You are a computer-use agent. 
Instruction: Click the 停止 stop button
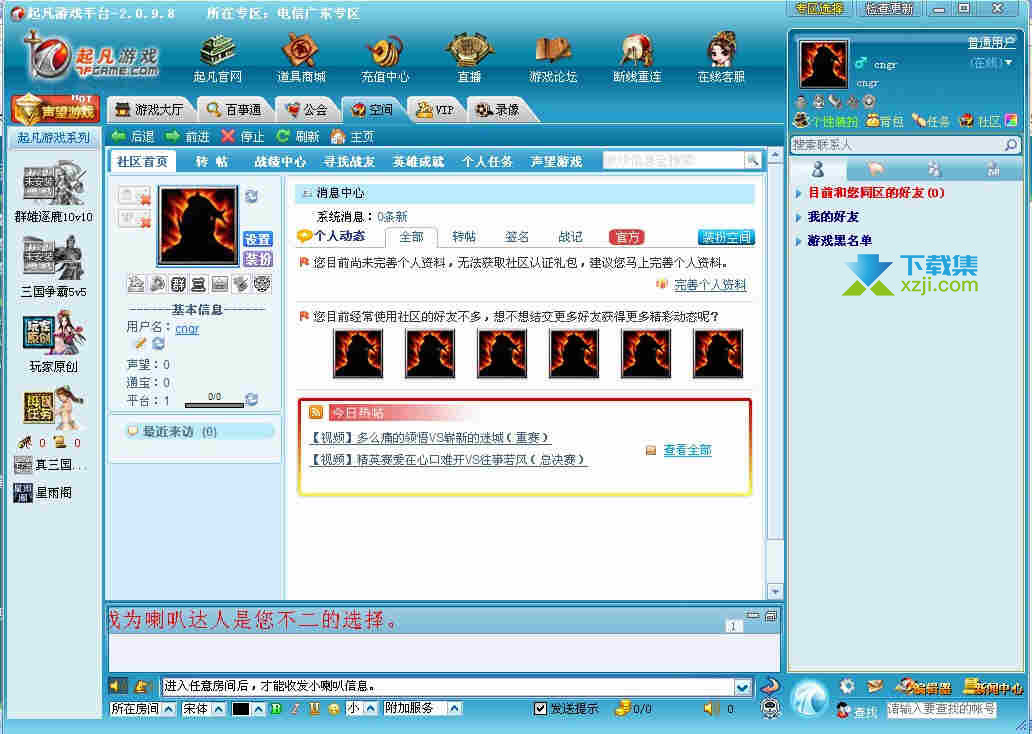coord(243,136)
